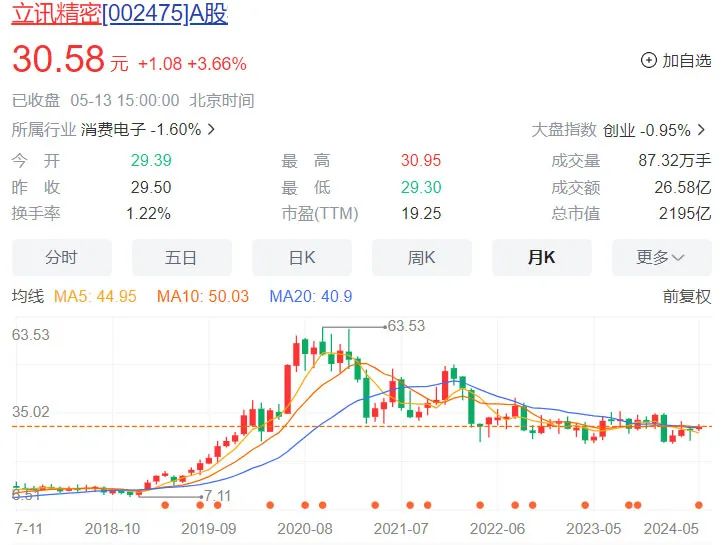
Task: Click the 换手率 value 1.22%
Action: coord(149,213)
